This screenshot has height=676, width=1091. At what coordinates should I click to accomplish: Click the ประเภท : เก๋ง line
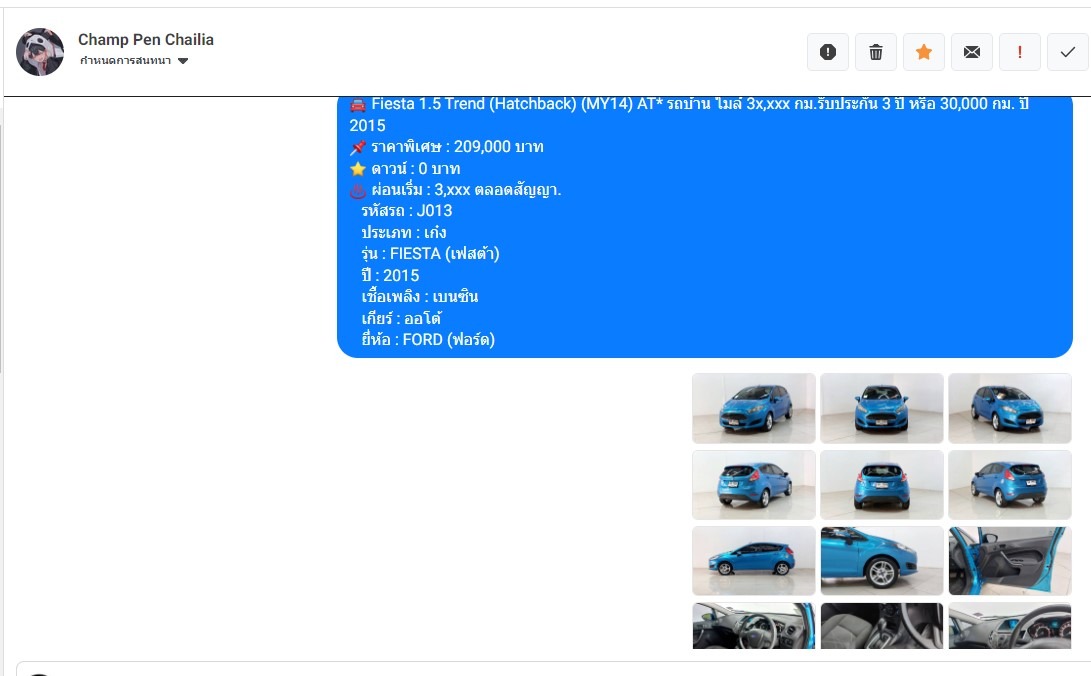point(404,232)
